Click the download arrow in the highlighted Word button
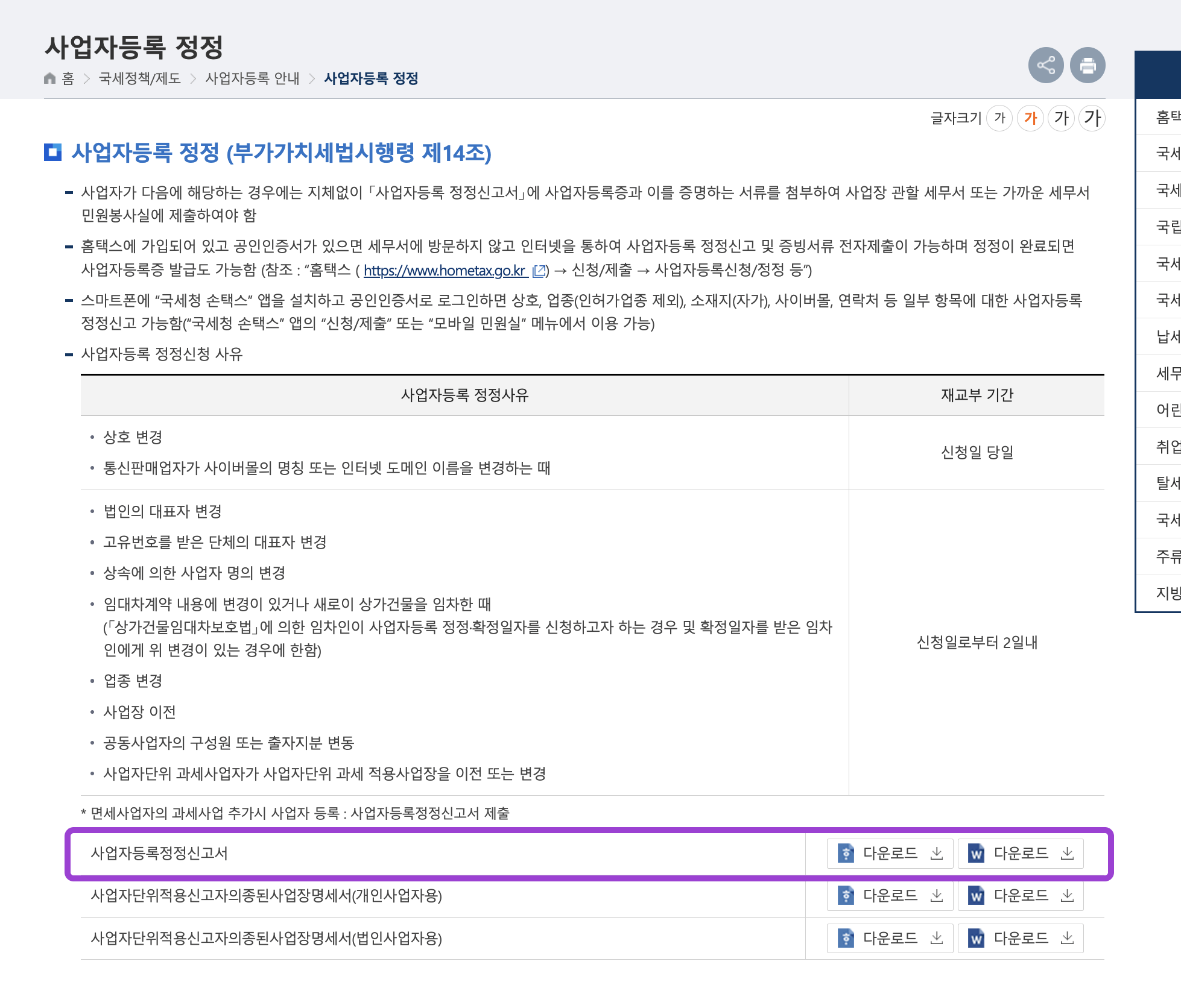 1068,853
